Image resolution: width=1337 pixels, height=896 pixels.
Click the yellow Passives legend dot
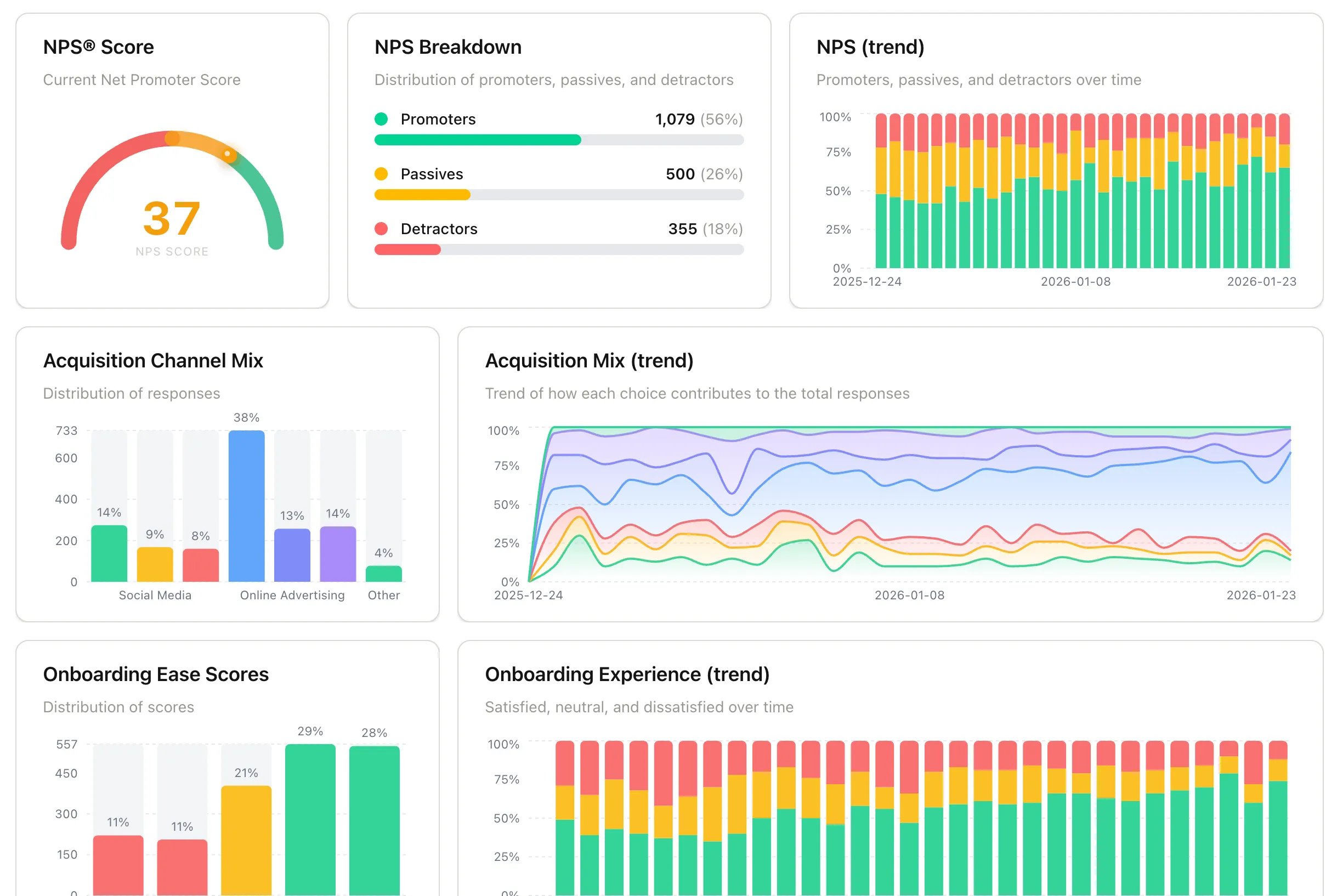382,174
